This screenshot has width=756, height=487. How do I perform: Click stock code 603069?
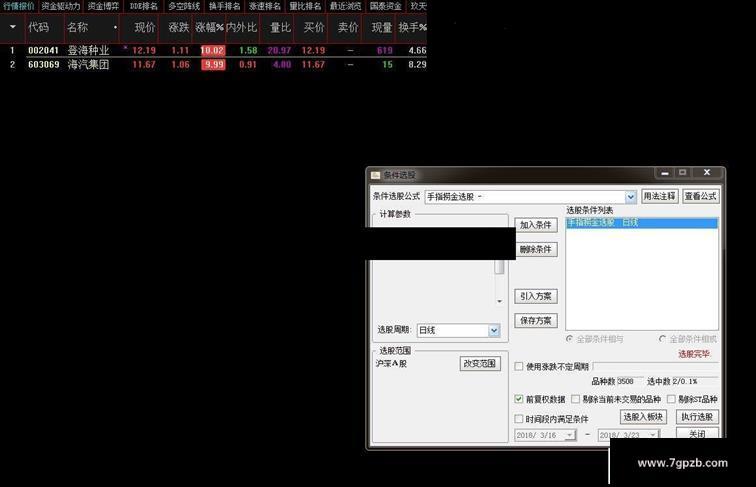point(43,65)
